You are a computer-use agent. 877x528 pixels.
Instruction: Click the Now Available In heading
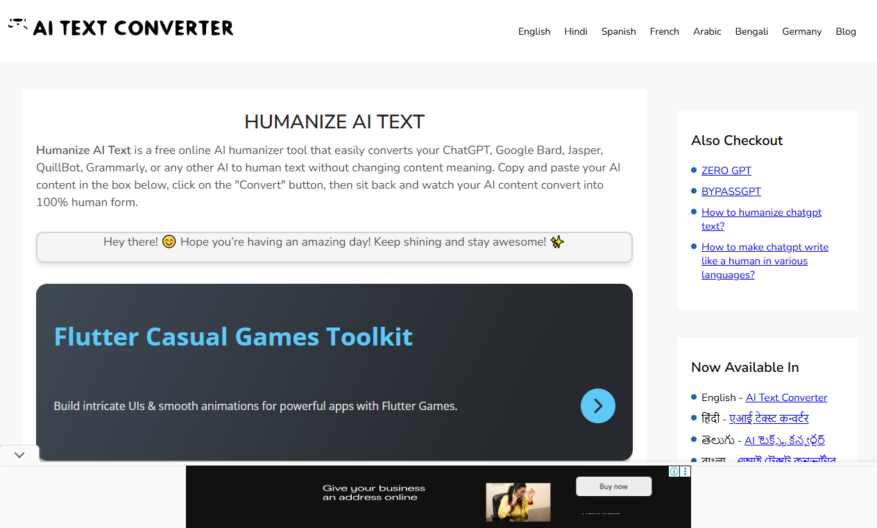(x=745, y=367)
